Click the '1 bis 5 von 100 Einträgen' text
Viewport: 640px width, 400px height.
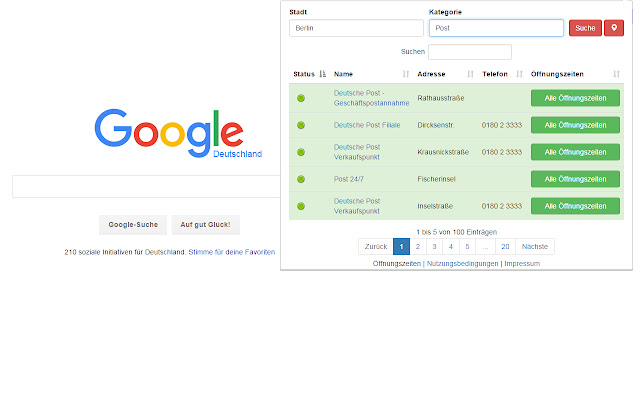456,232
